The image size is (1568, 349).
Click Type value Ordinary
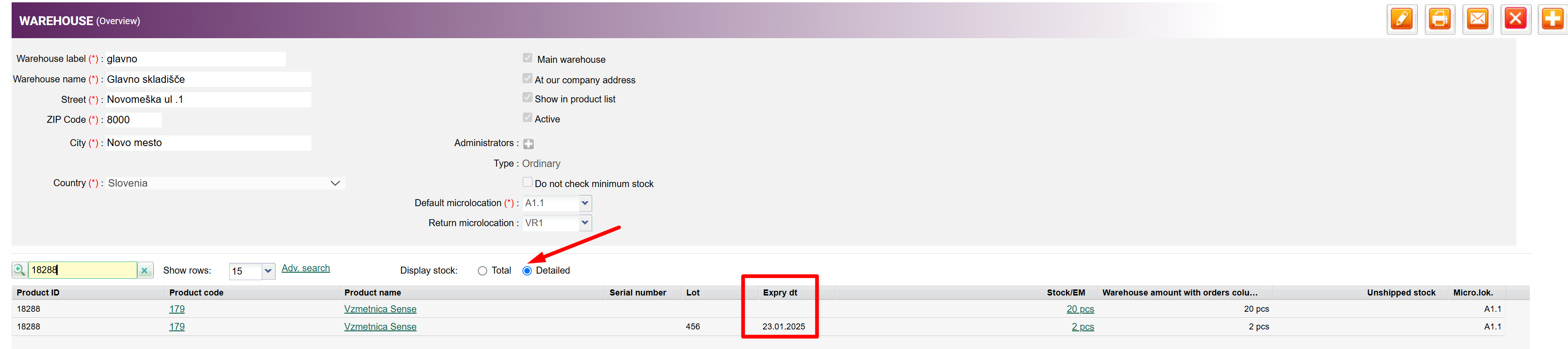click(541, 163)
